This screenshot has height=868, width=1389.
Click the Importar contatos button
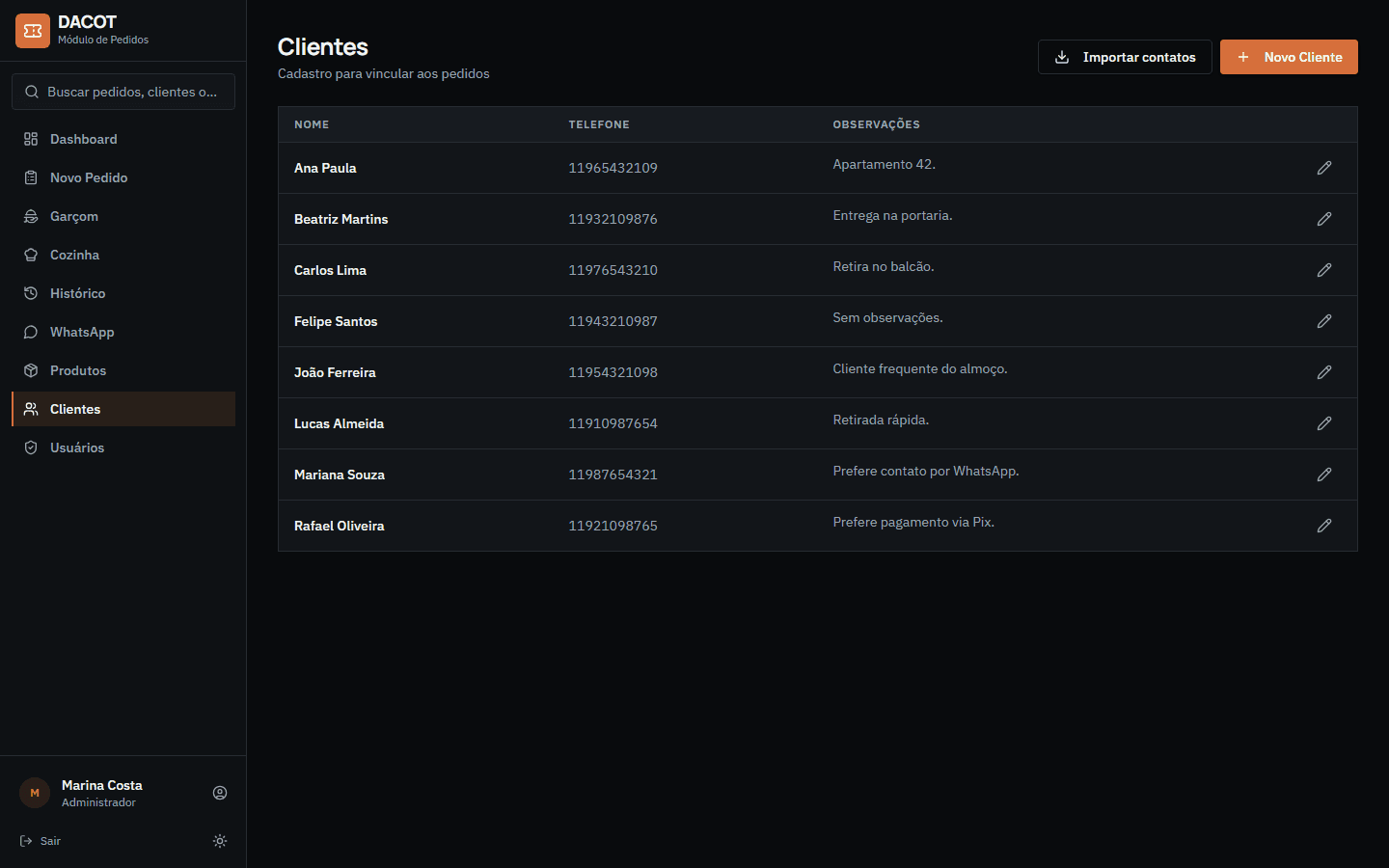pos(1125,57)
